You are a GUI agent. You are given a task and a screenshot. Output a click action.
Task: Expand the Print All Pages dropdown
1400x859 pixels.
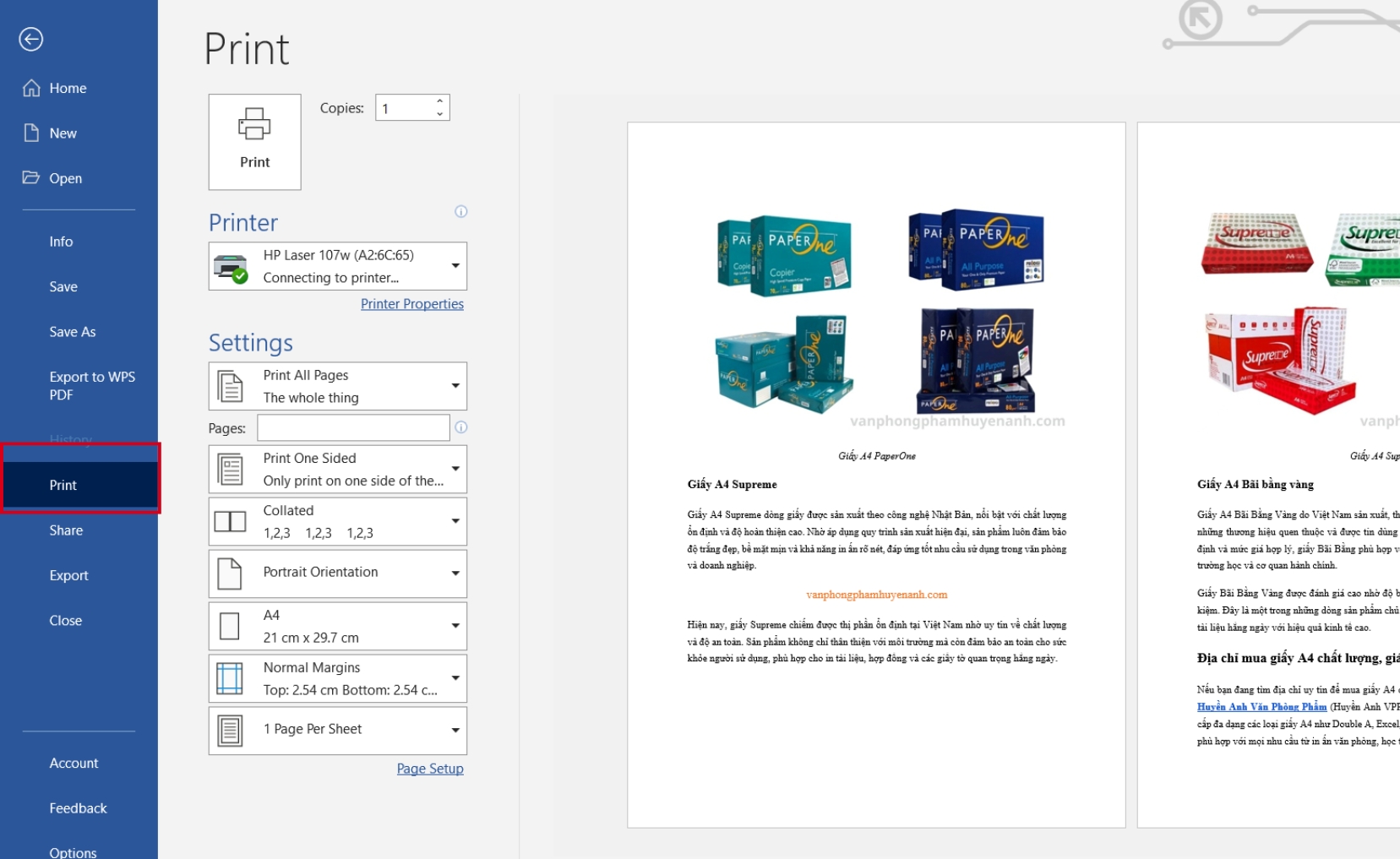[455, 386]
